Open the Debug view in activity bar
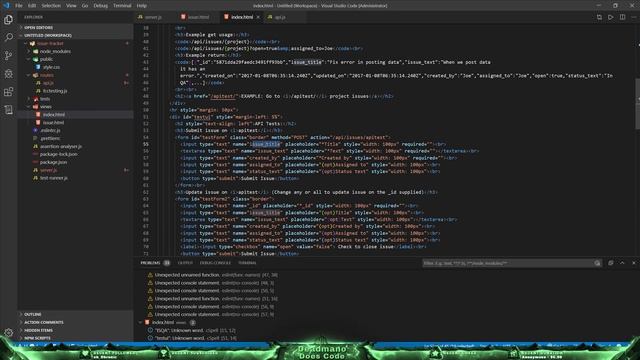 click(x=8, y=74)
